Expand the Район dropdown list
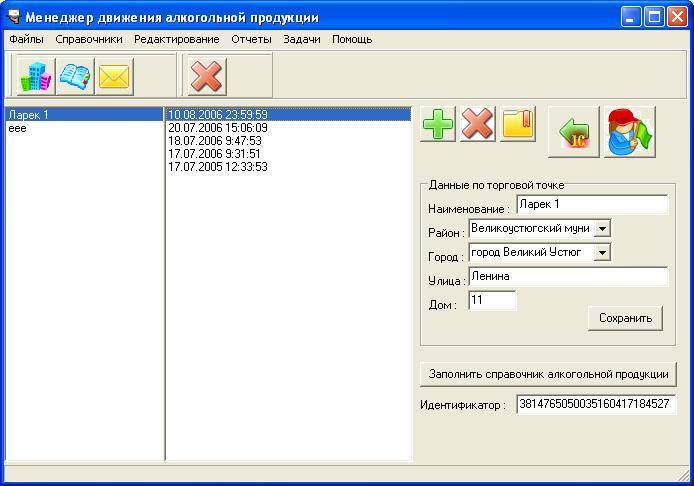The width and height of the screenshot is (694, 486). (x=602, y=228)
